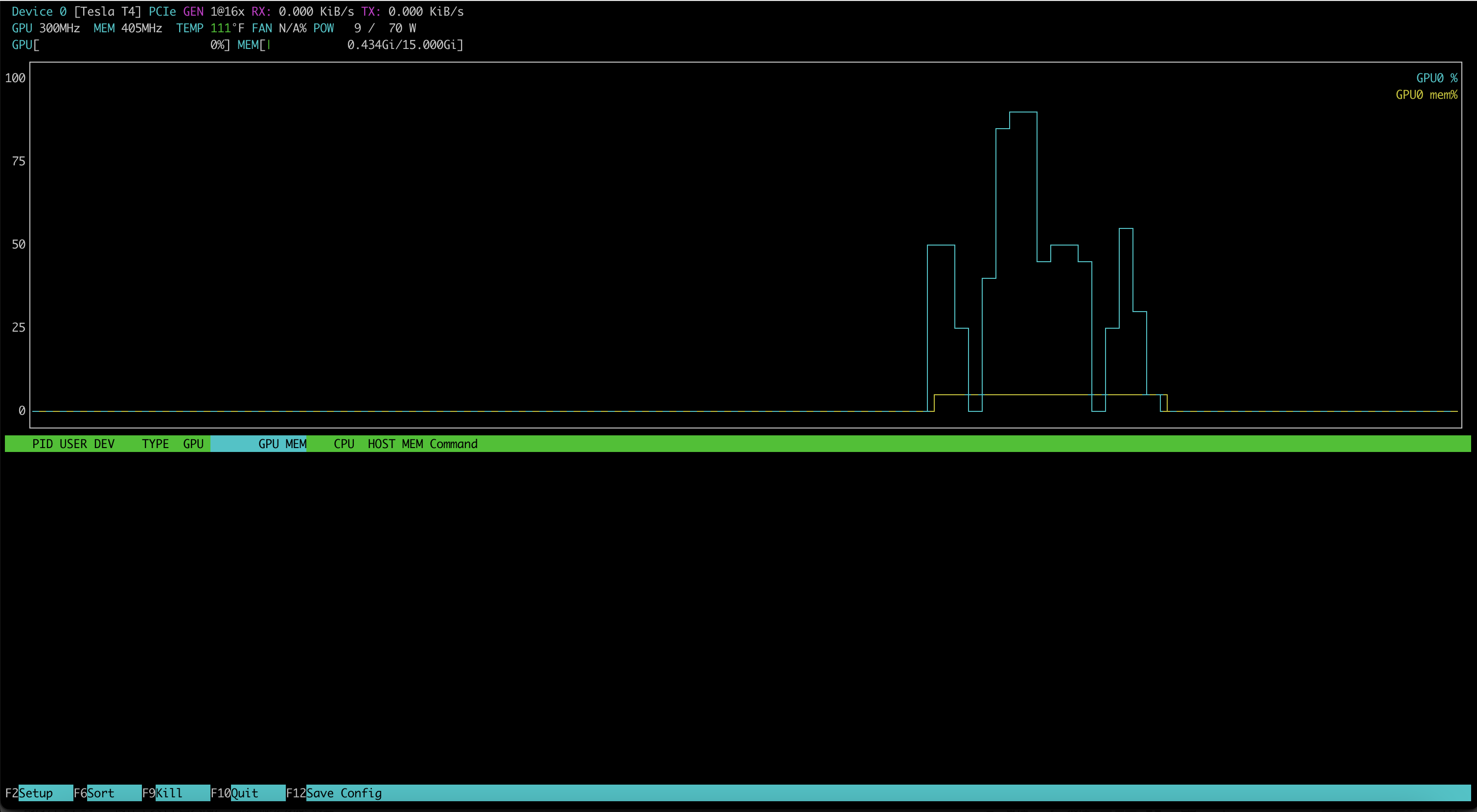Click the USER column header
This screenshot has height=812, width=1477.
click(74, 444)
